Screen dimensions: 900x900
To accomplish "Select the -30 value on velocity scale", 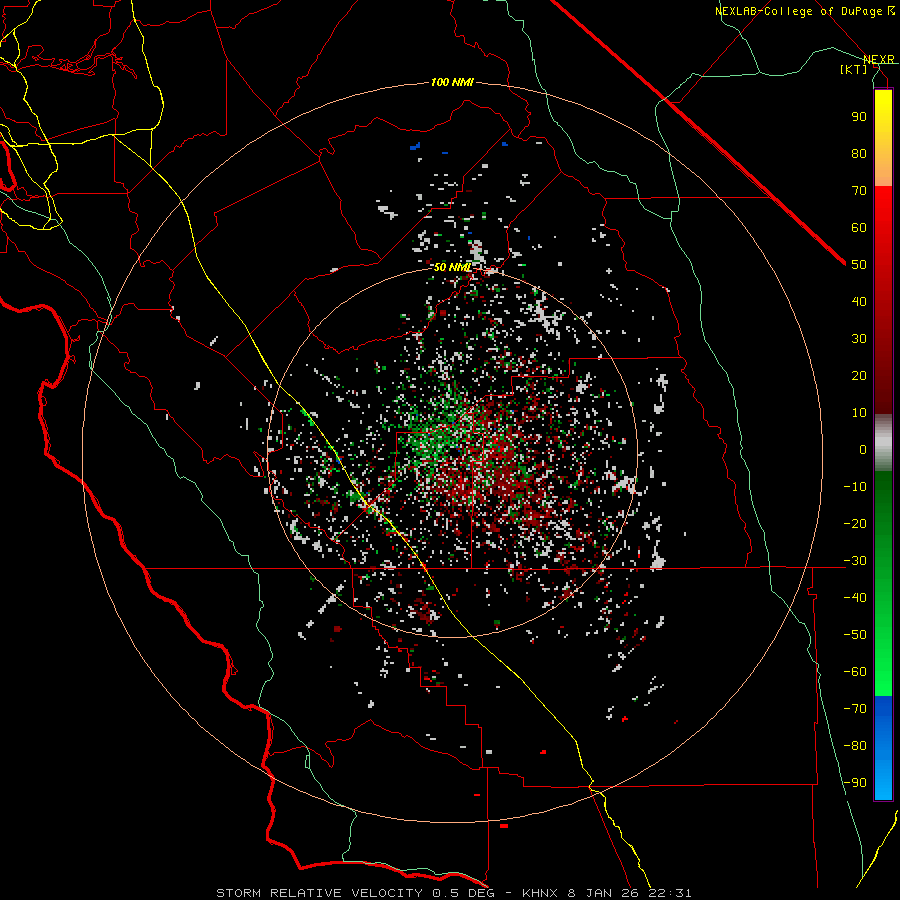I will (855, 561).
